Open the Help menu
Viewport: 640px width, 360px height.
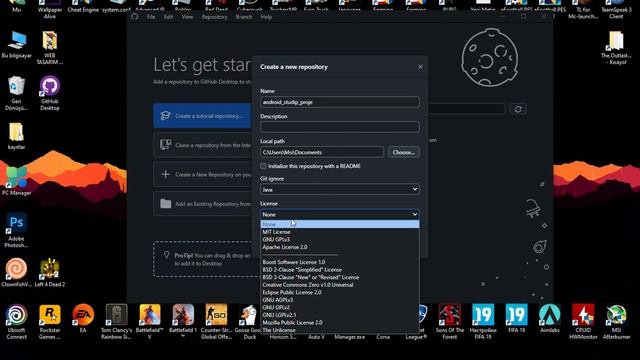click(266, 17)
